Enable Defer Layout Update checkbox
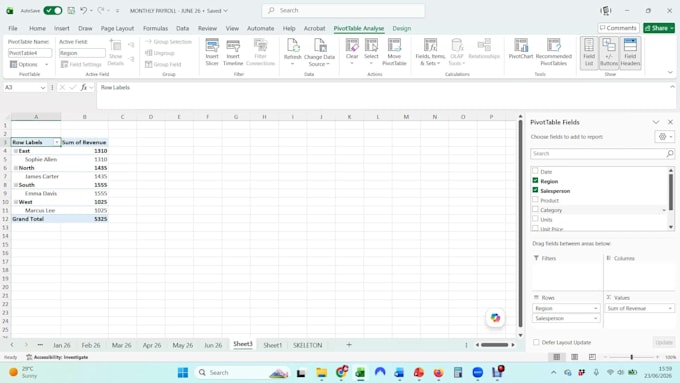 (x=536, y=342)
